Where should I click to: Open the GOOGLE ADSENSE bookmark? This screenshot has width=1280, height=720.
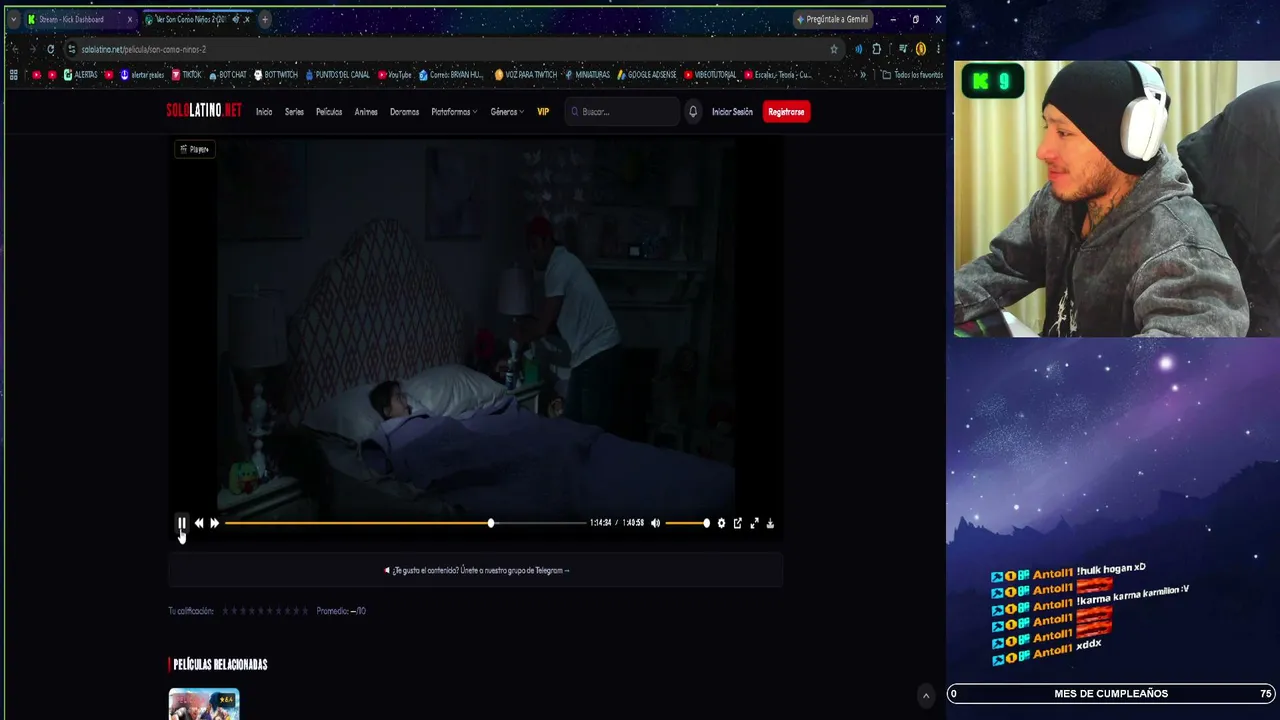tap(647, 75)
